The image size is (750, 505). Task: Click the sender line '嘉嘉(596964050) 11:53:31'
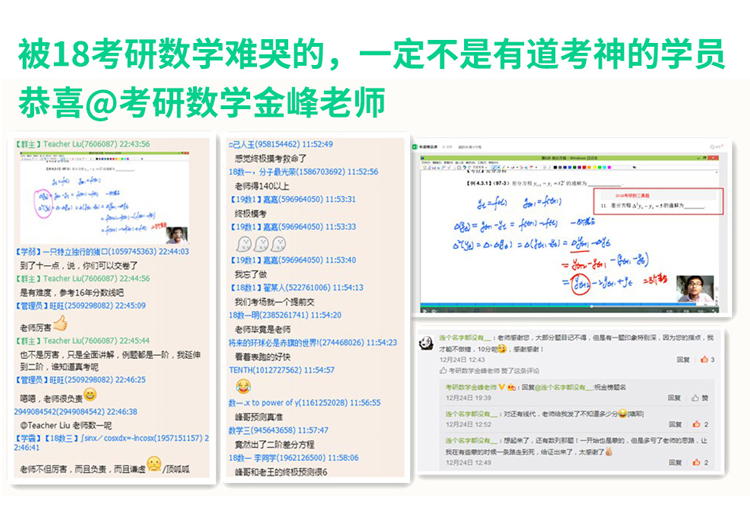click(x=293, y=199)
